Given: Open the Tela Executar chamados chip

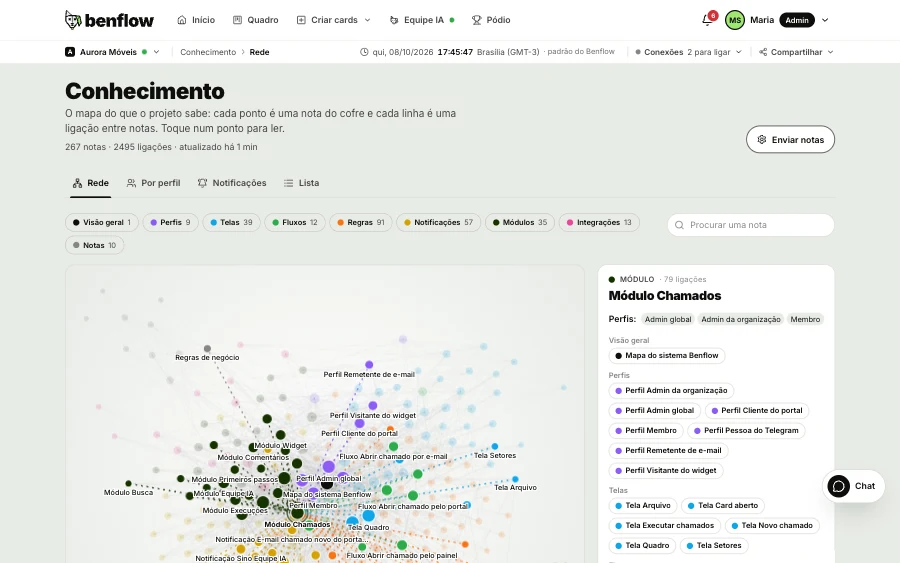Looking at the screenshot, I should pos(665,526).
